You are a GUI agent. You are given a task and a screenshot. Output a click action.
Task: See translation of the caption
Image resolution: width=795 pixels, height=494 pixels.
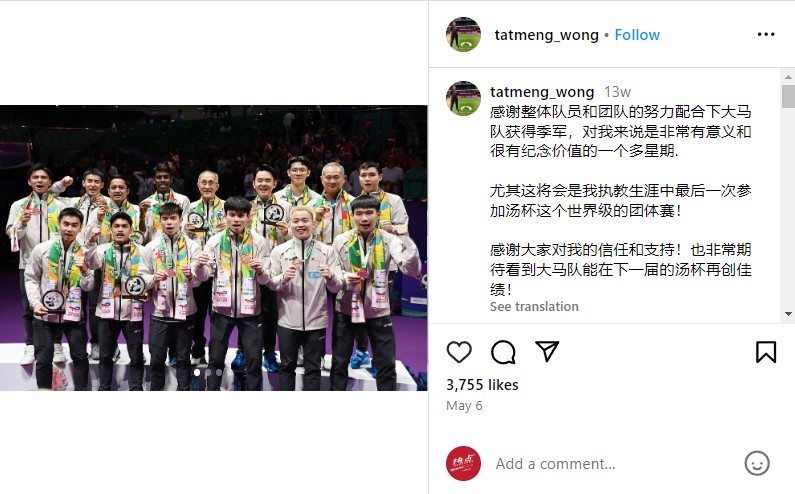pos(534,306)
